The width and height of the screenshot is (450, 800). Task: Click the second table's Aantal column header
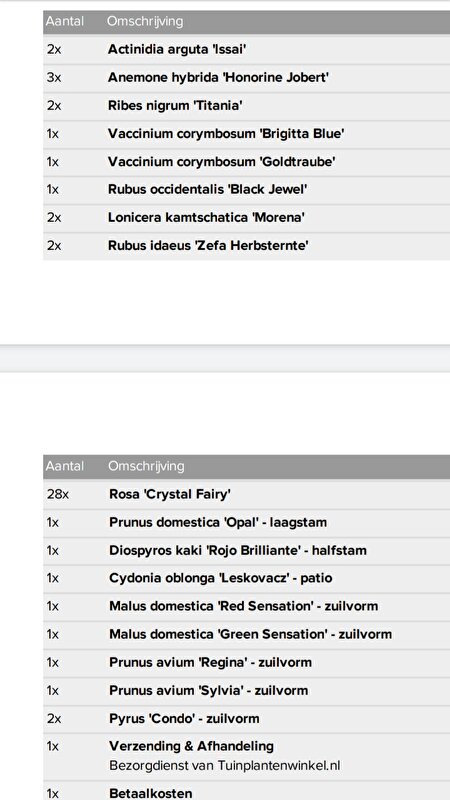tap(64, 466)
